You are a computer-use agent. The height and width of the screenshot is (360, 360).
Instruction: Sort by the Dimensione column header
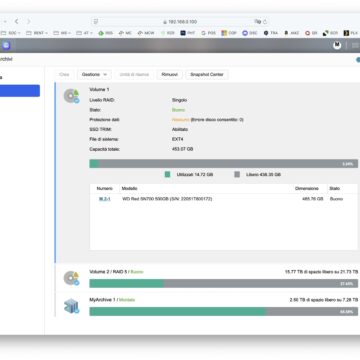pyautogui.click(x=307, y=188)
